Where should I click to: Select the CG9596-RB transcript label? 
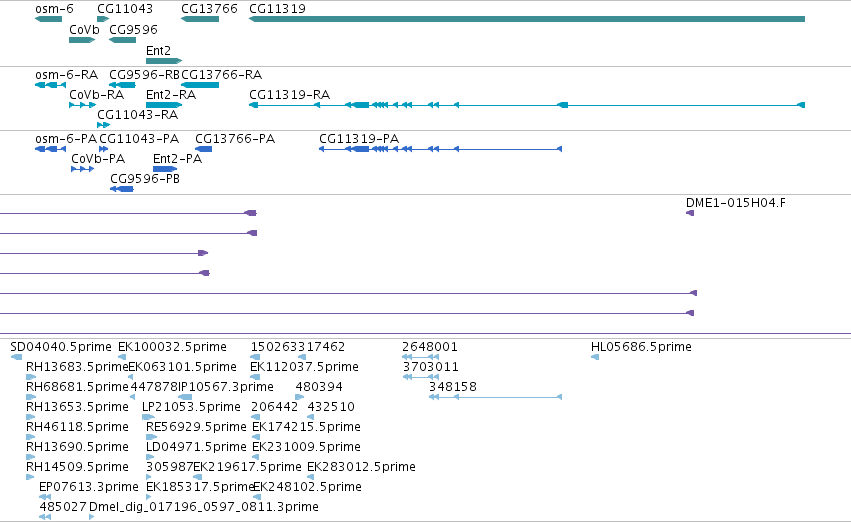[x=144, y=74]
